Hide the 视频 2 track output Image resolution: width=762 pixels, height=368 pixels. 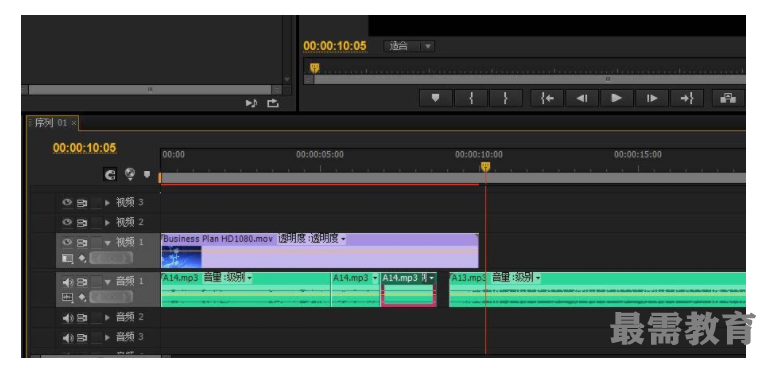(x=67, y=222)
